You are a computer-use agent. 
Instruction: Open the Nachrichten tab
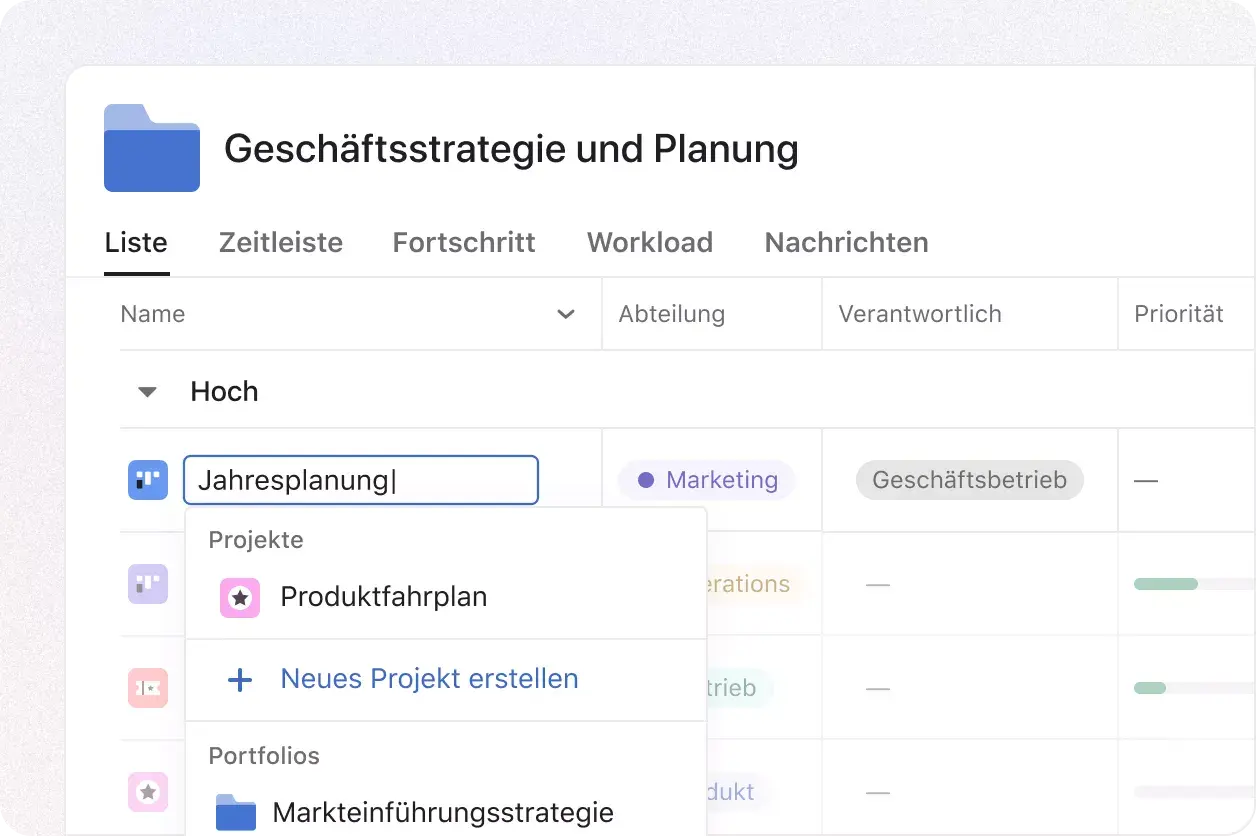(x=845, y=242)
